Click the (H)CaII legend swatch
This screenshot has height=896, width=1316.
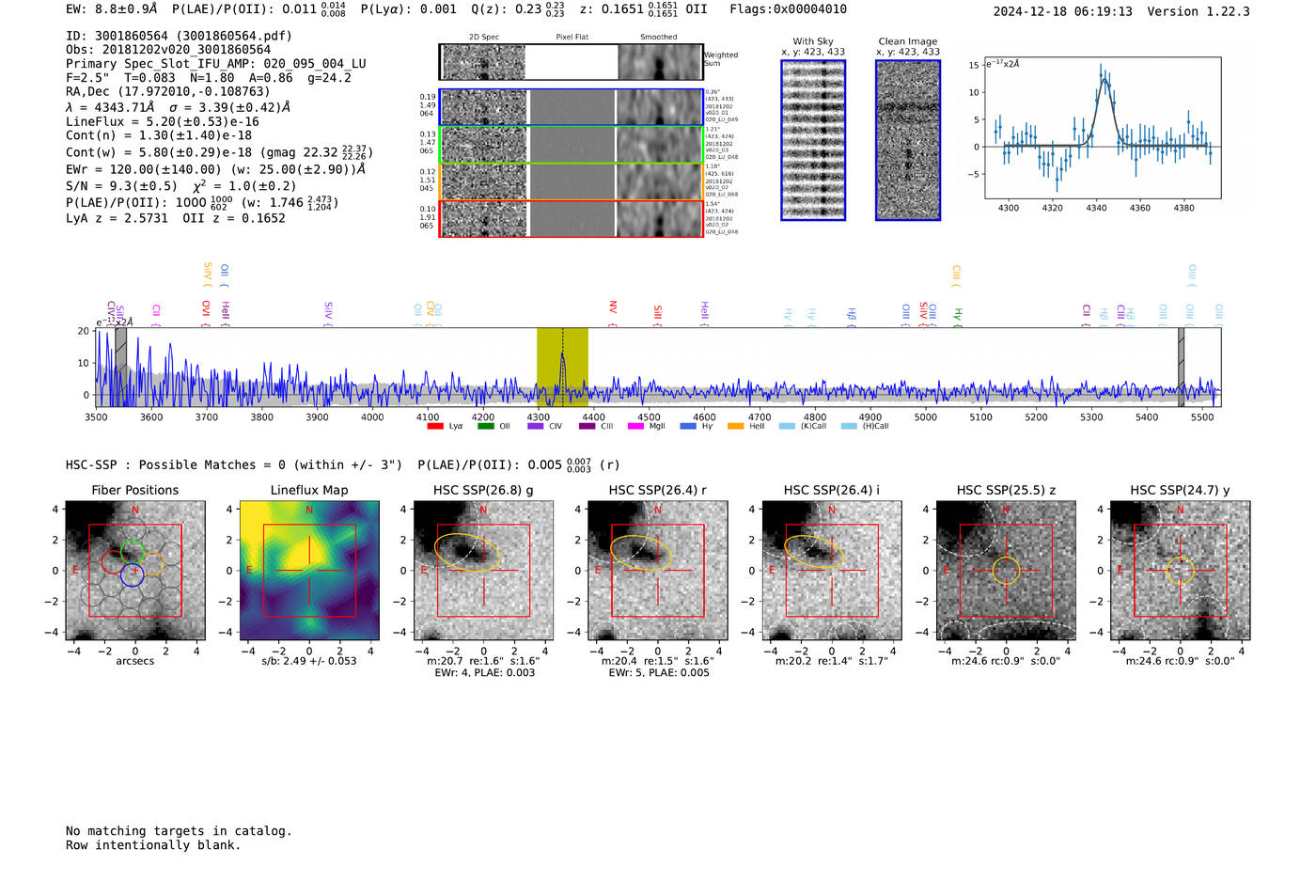pos(849,426)
